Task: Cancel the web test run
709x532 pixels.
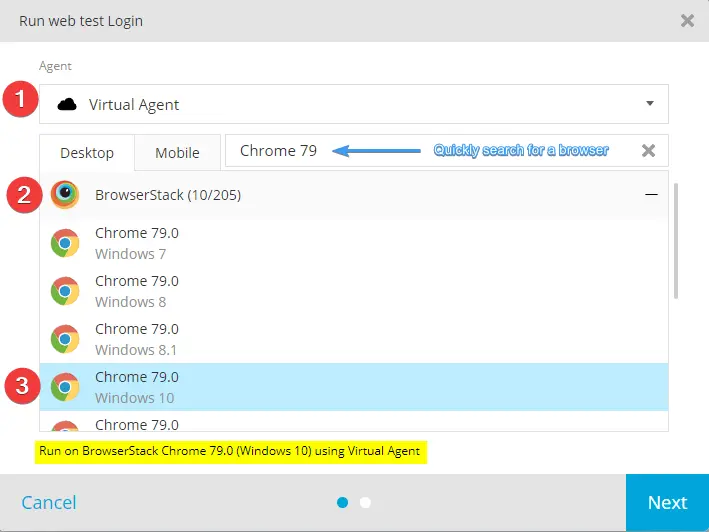Action: [x=49, y=502]
